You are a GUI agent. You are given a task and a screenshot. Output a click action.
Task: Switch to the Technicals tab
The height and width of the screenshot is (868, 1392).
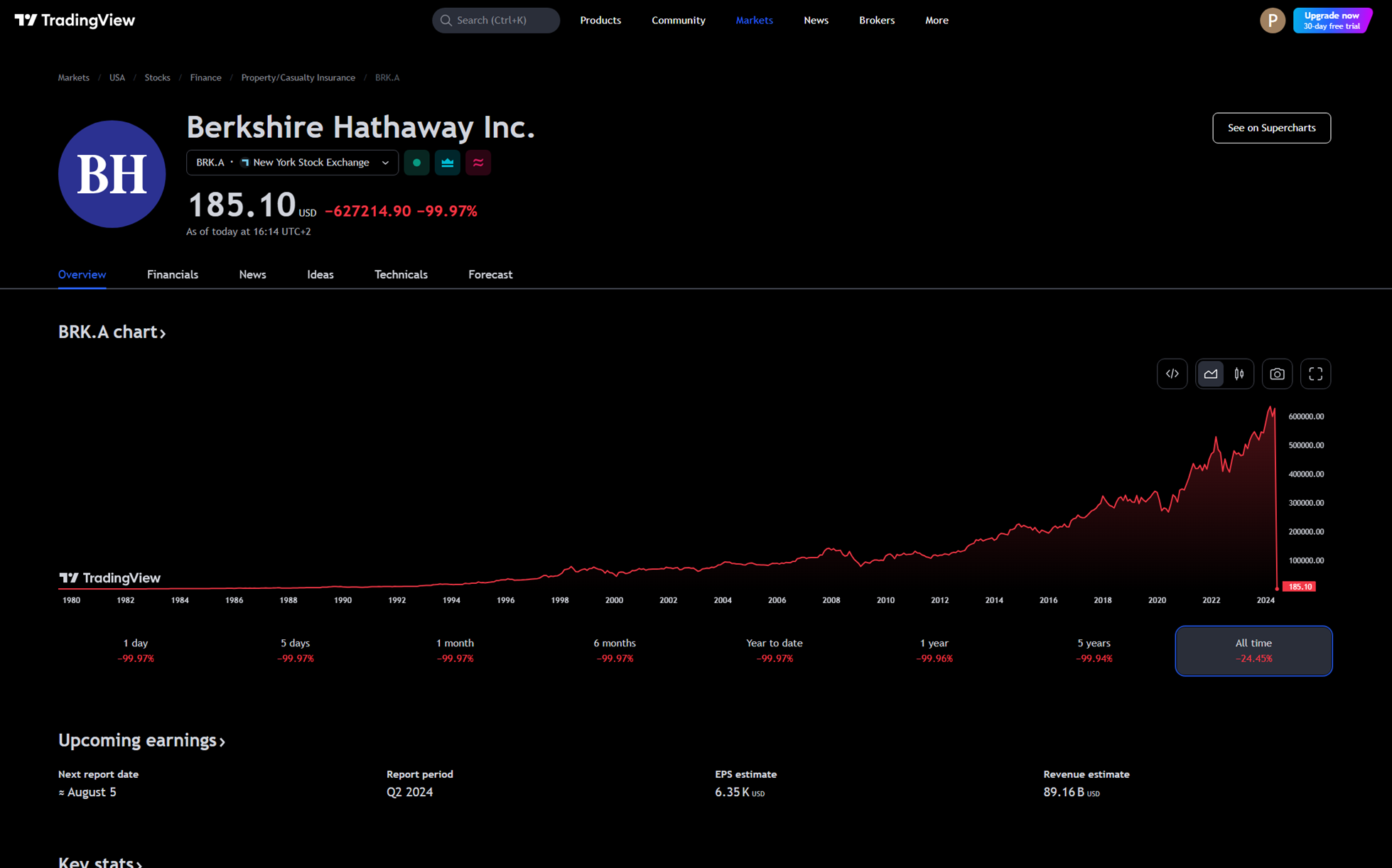pos(401,275)
